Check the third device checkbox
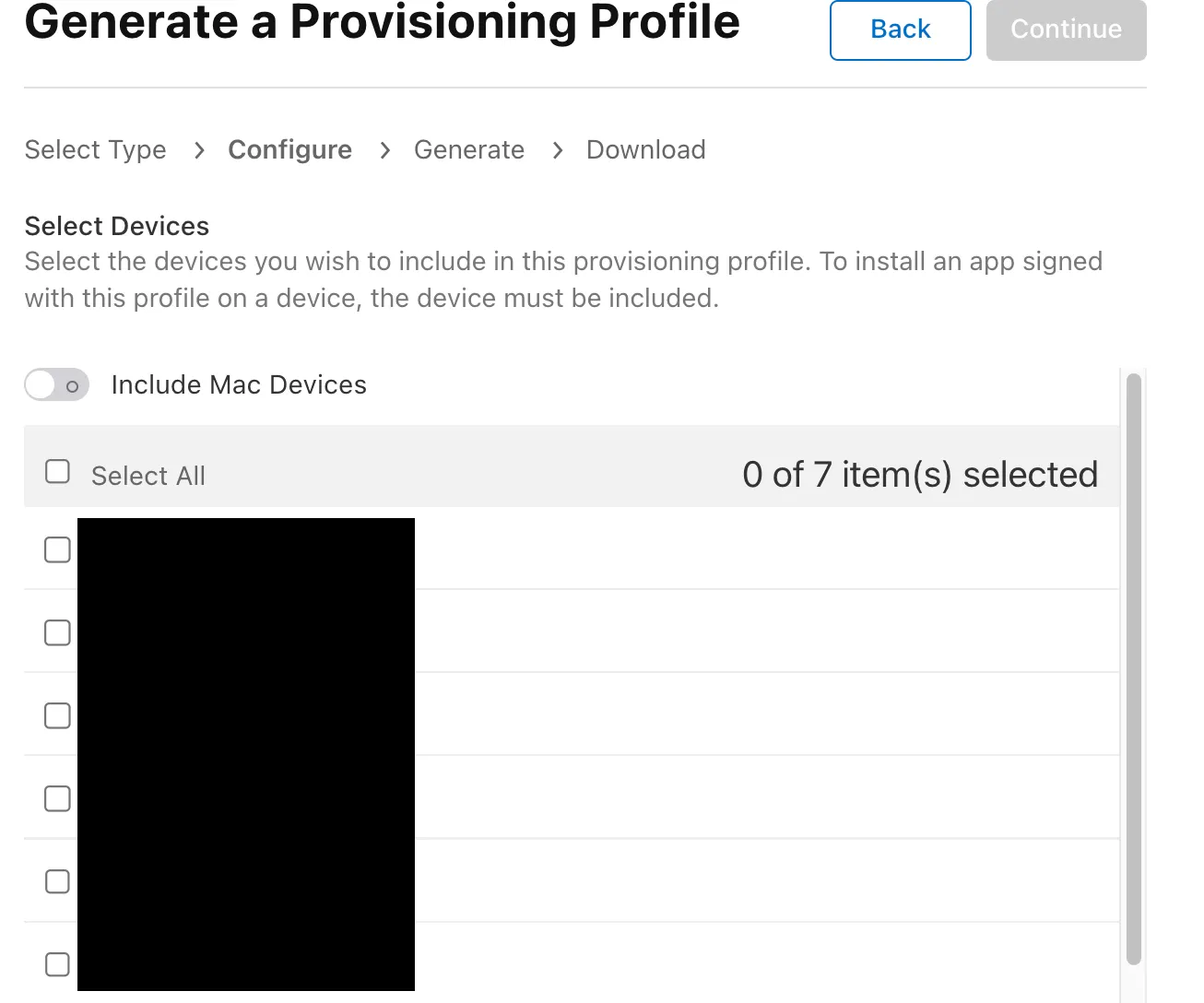The height and width of the screenshot is (1003, 1204). coord(57,716)
